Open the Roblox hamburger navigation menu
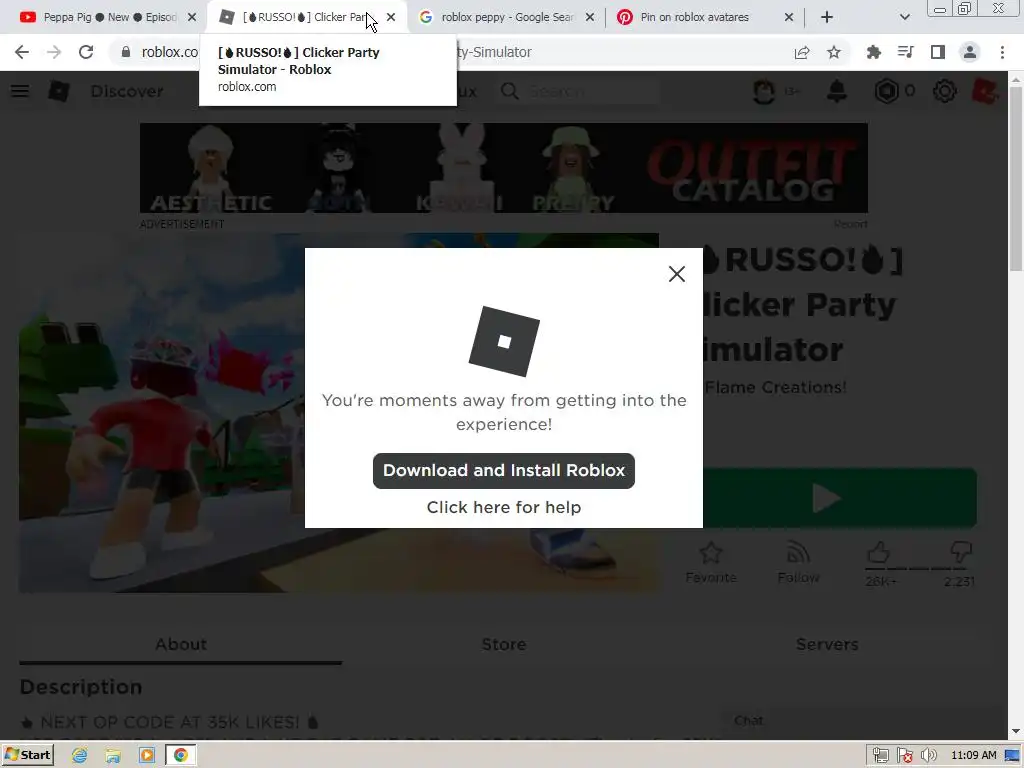Viewport: 1024px width, 768px height. pos(20,91)
